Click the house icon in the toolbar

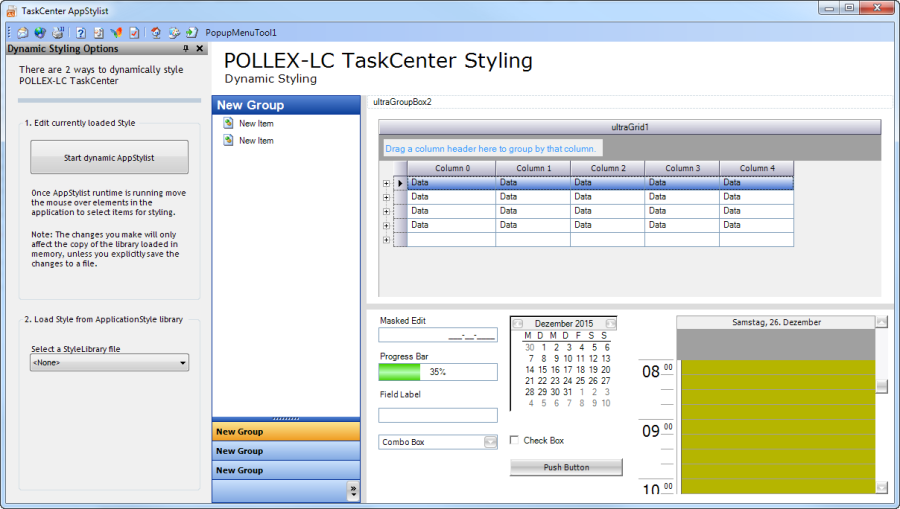click(156, 32)
